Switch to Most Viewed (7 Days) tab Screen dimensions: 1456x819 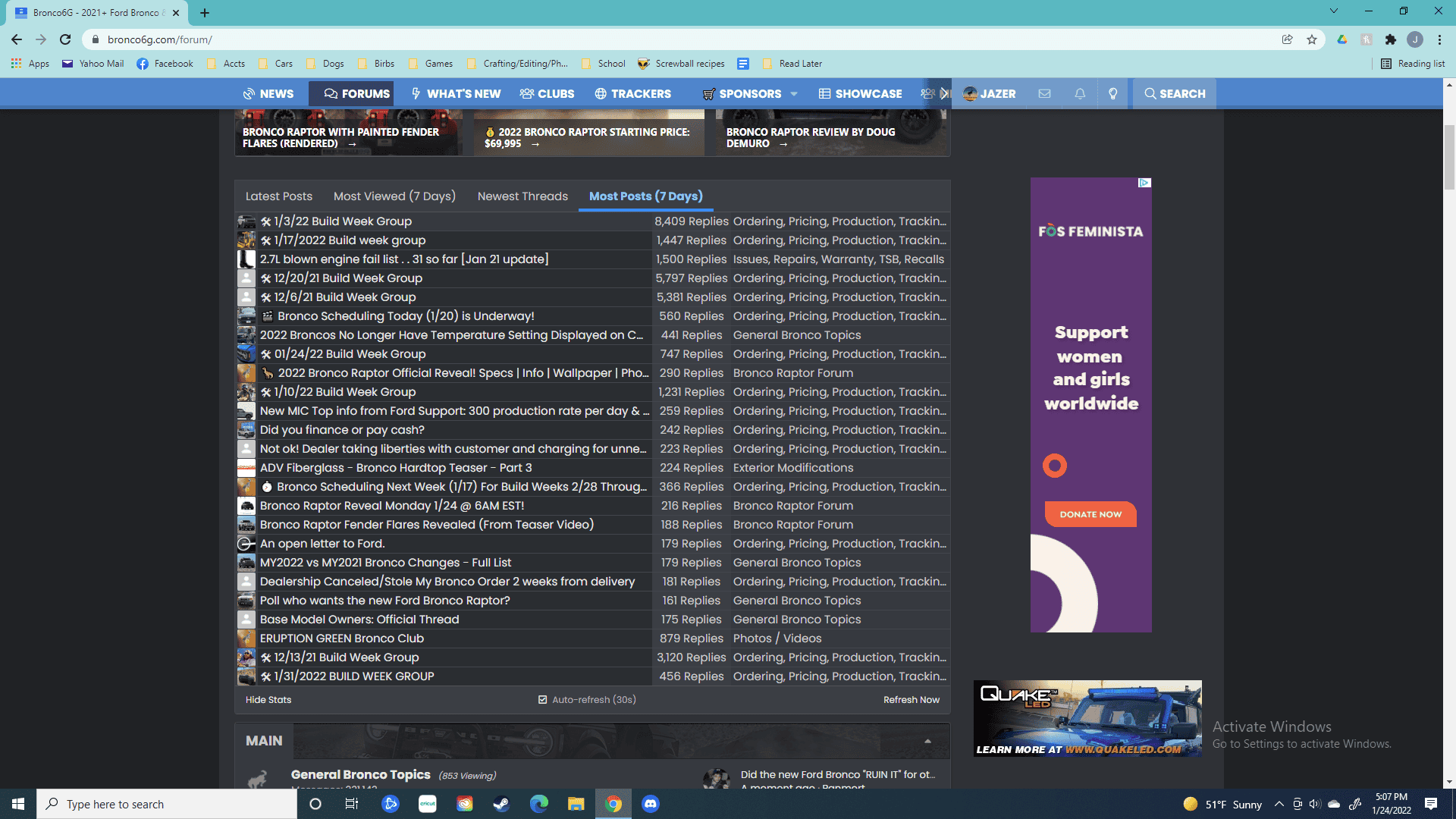(394, 196)
